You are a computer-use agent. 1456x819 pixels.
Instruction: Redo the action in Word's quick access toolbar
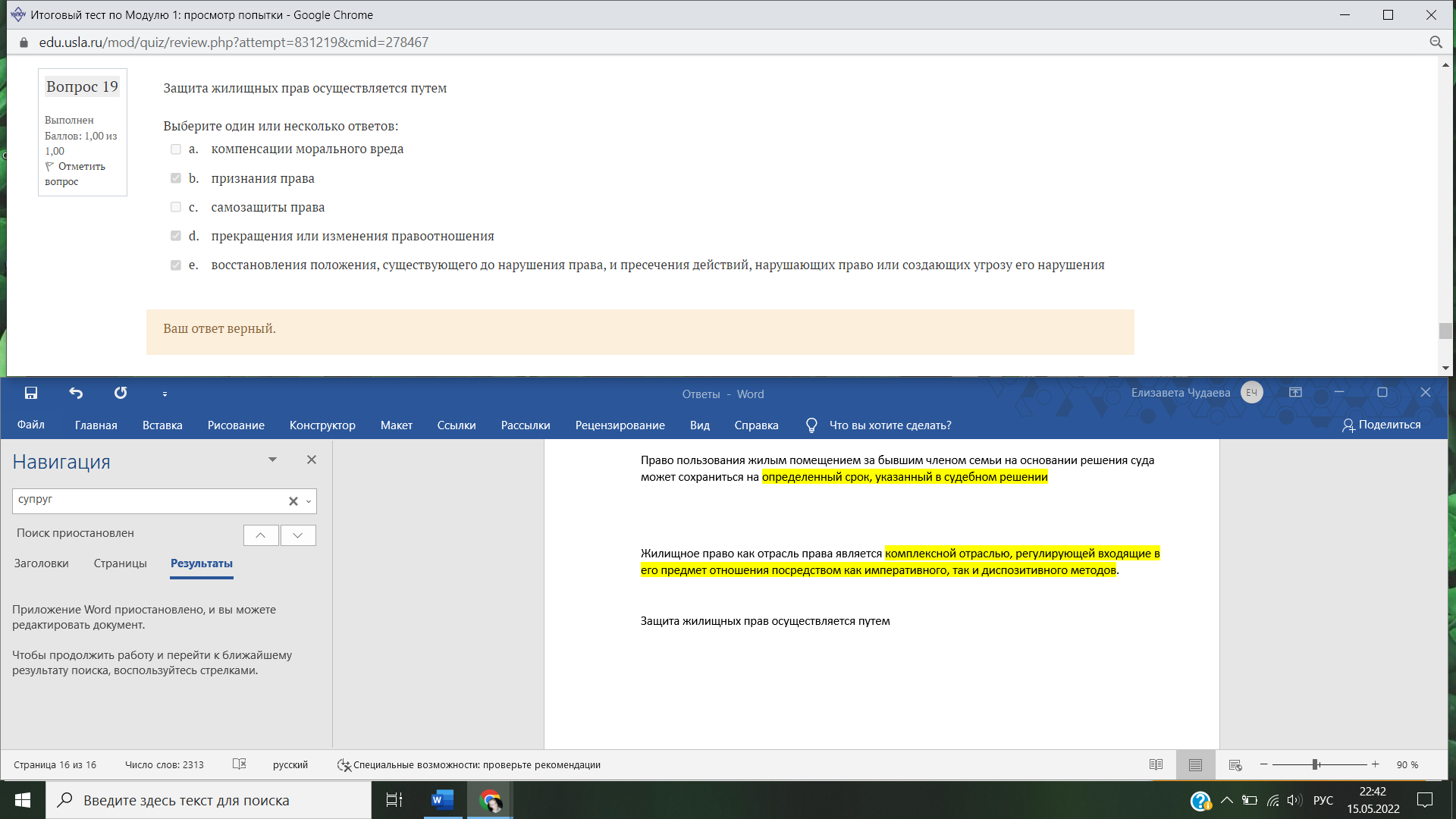coord(121,393)
